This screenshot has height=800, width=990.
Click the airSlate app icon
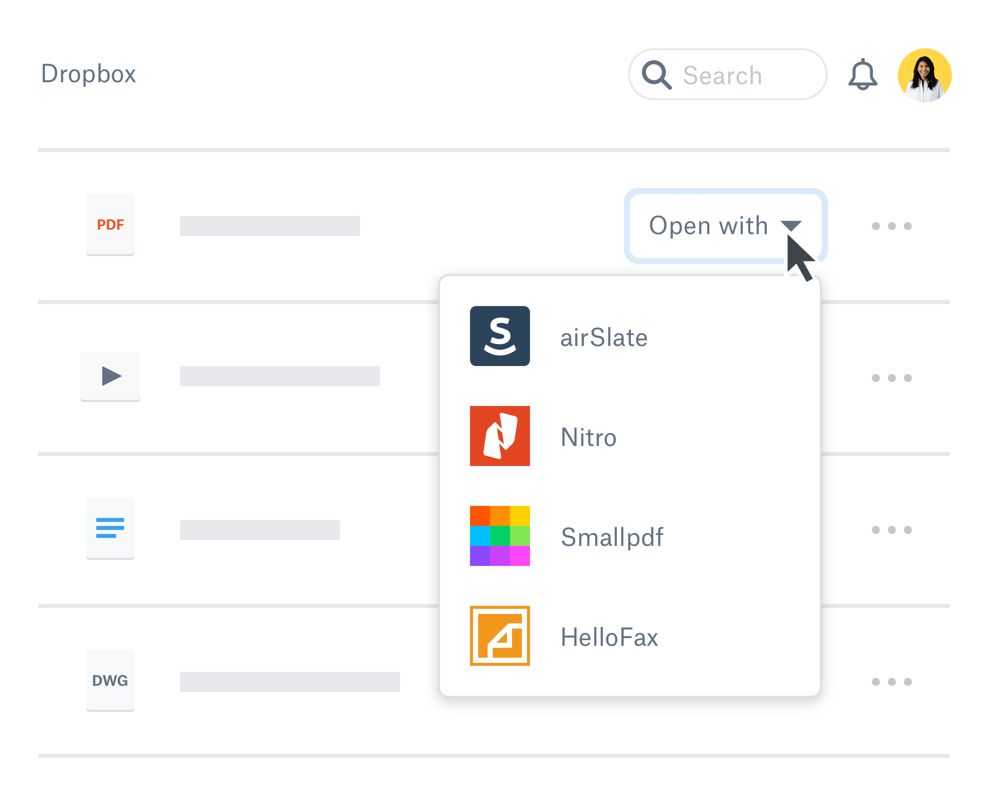coord(500,336)
